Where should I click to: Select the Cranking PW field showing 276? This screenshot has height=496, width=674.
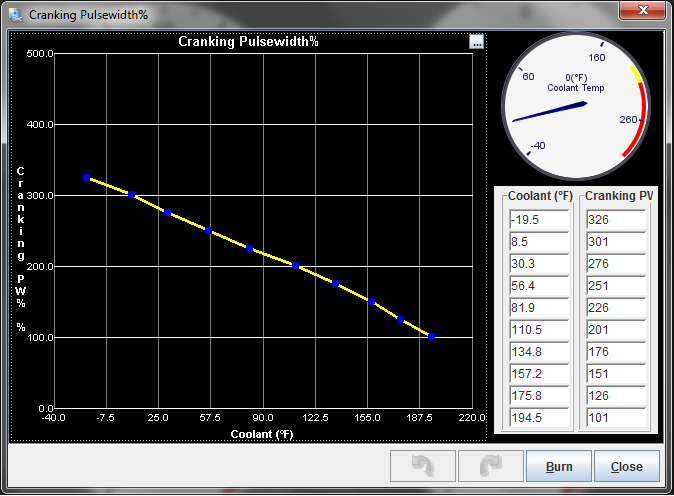[x=616, y=263]
